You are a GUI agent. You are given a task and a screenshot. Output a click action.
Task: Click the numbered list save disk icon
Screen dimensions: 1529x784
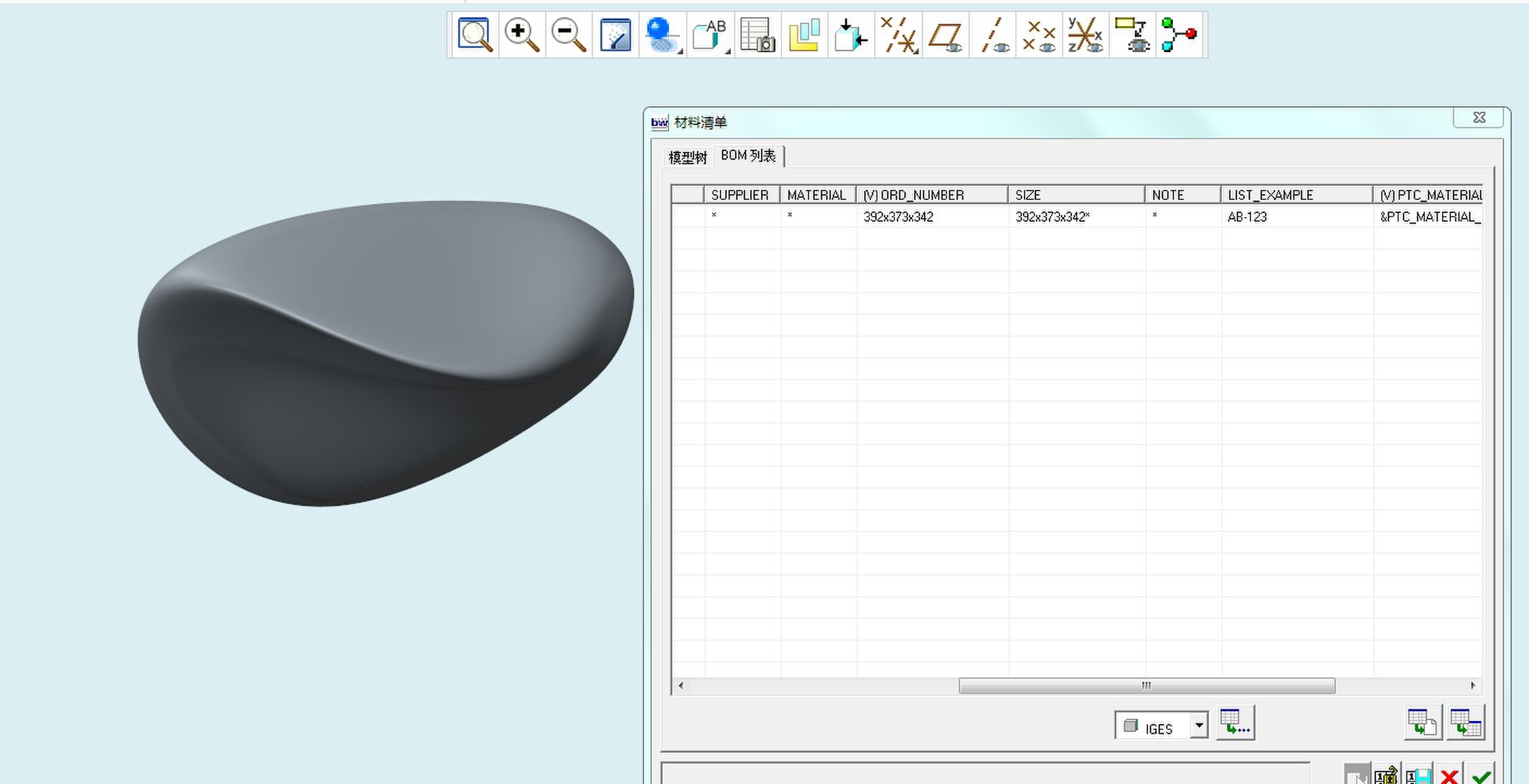[x=1419, y=775]
